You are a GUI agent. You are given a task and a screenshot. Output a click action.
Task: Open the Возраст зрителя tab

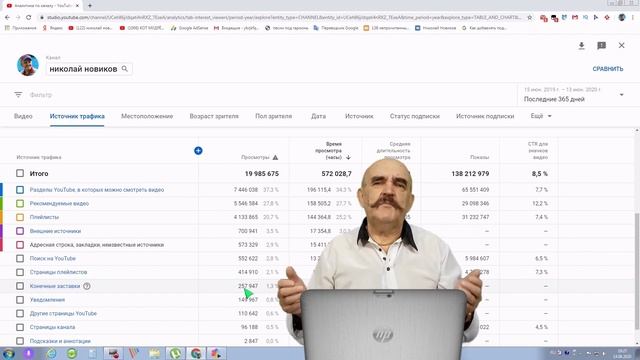click(214, 116)
